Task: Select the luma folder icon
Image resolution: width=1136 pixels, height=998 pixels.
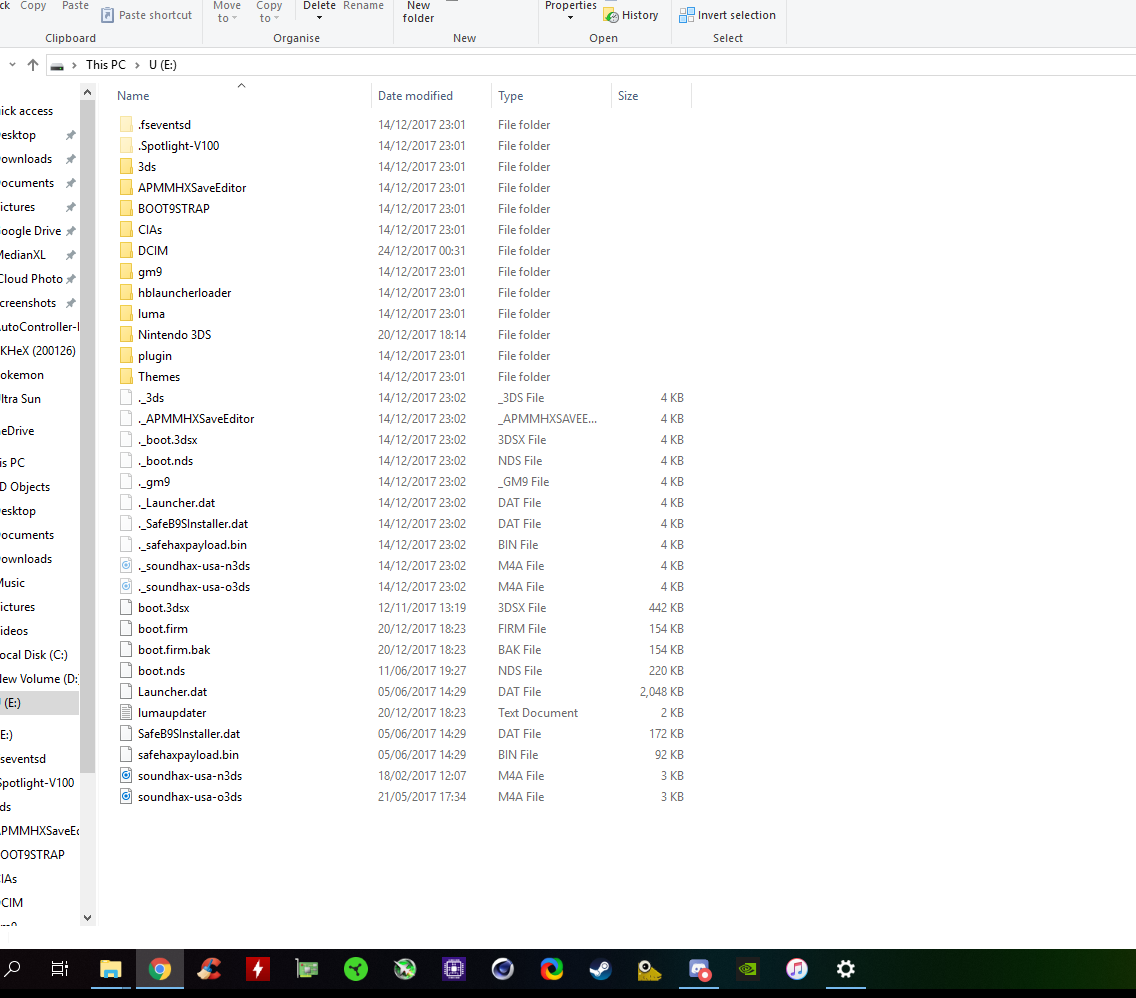Action: pos(126,314)
